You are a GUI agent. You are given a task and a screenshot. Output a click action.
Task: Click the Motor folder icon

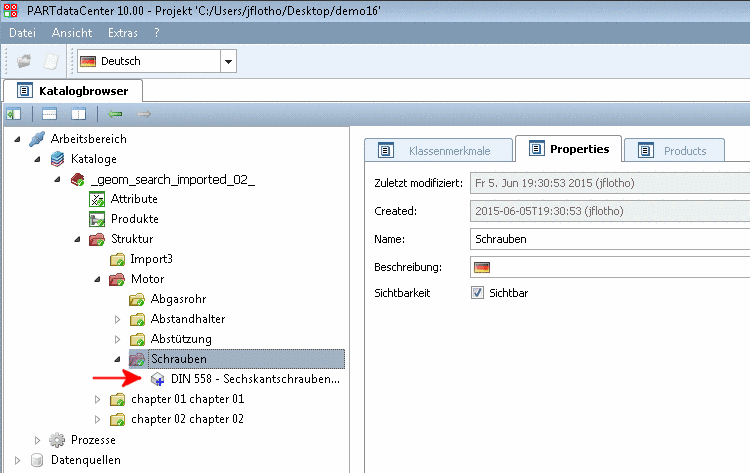pos(117,279)
